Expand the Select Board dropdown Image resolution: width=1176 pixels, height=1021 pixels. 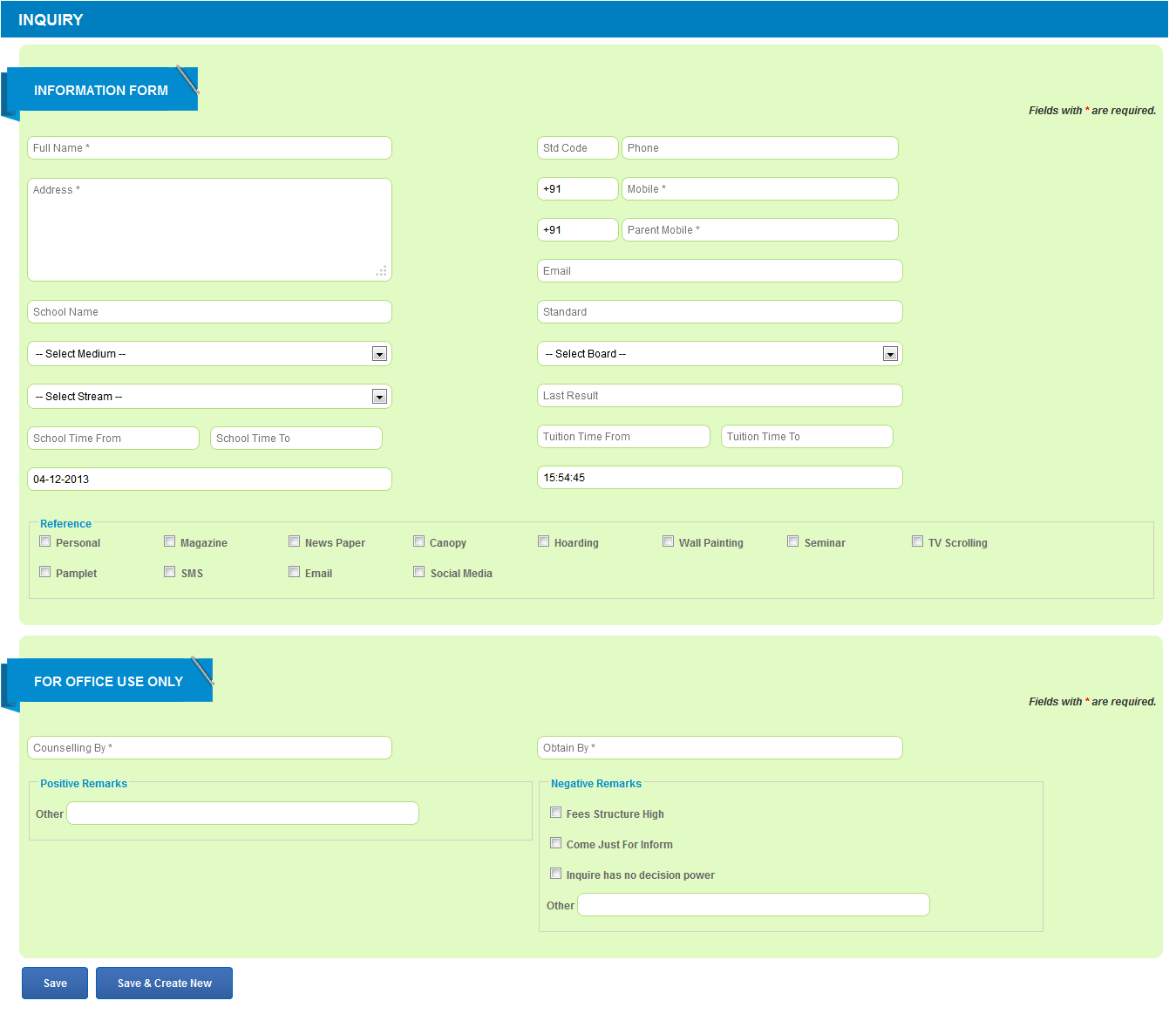tap(889, 353)
